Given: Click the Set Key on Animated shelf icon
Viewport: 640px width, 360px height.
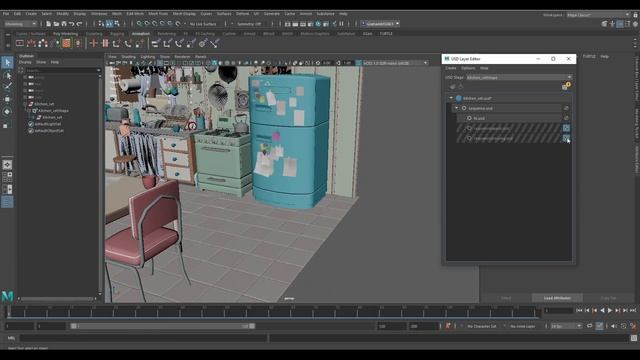Looking at the screenshot, I should point(105,43).
